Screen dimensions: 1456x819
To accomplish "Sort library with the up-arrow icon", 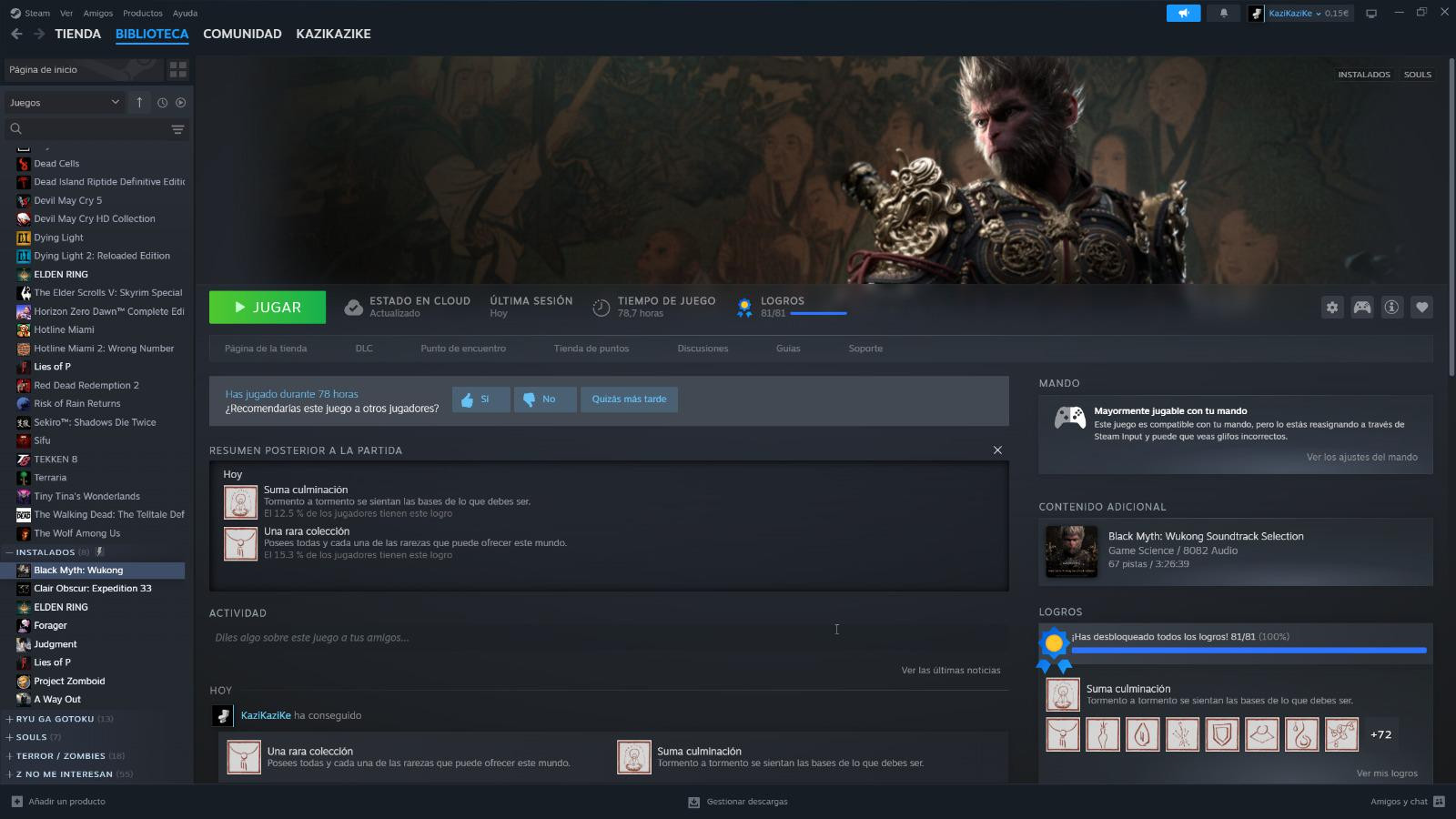I will coord(139,103).
